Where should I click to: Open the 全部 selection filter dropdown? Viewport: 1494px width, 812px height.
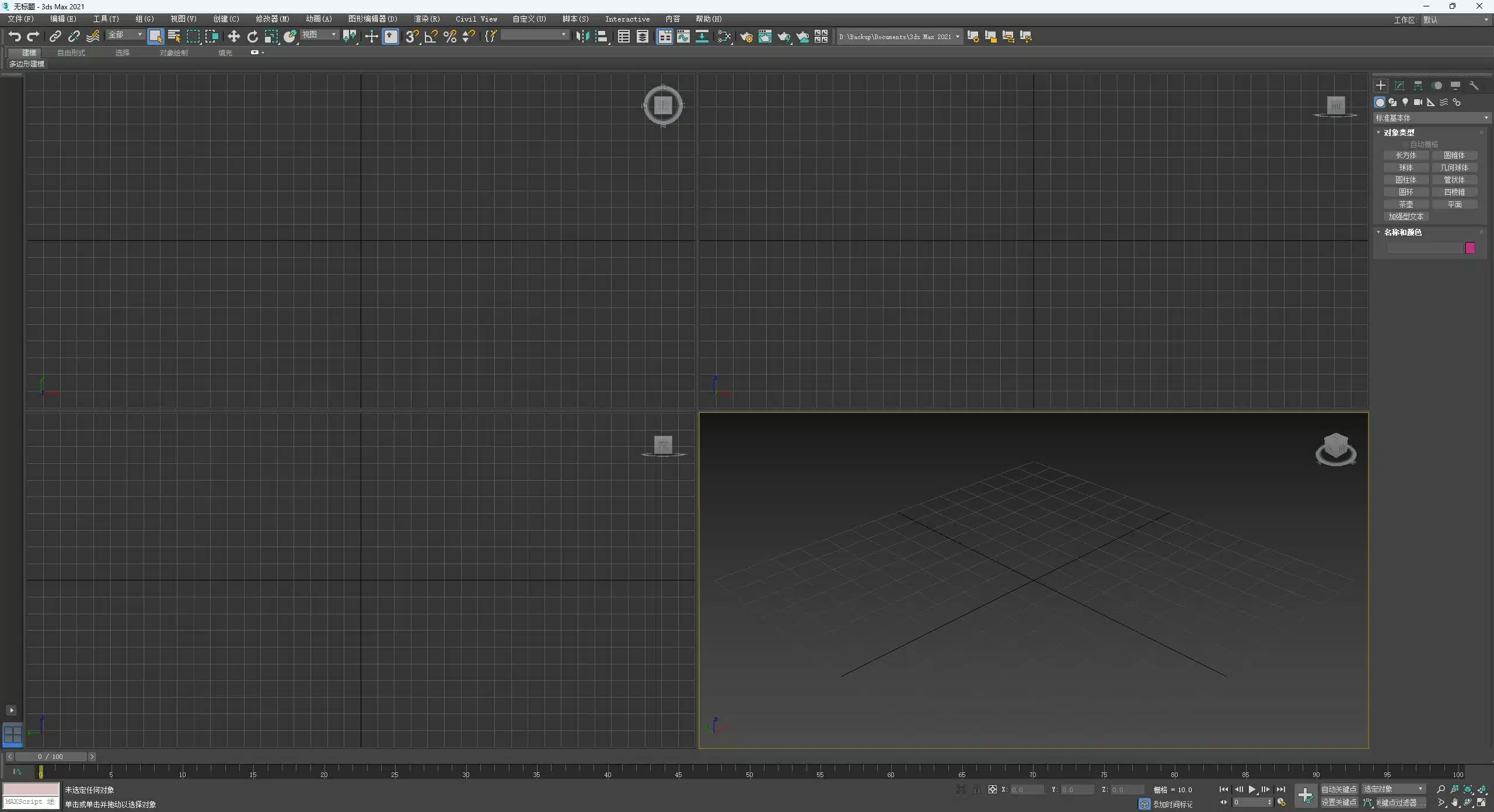coord(125,35)
